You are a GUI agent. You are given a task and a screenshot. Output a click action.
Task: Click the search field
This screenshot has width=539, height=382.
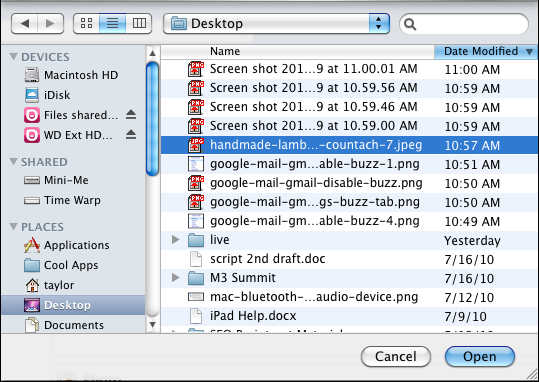pyautogui.click(x=464, y=24)
